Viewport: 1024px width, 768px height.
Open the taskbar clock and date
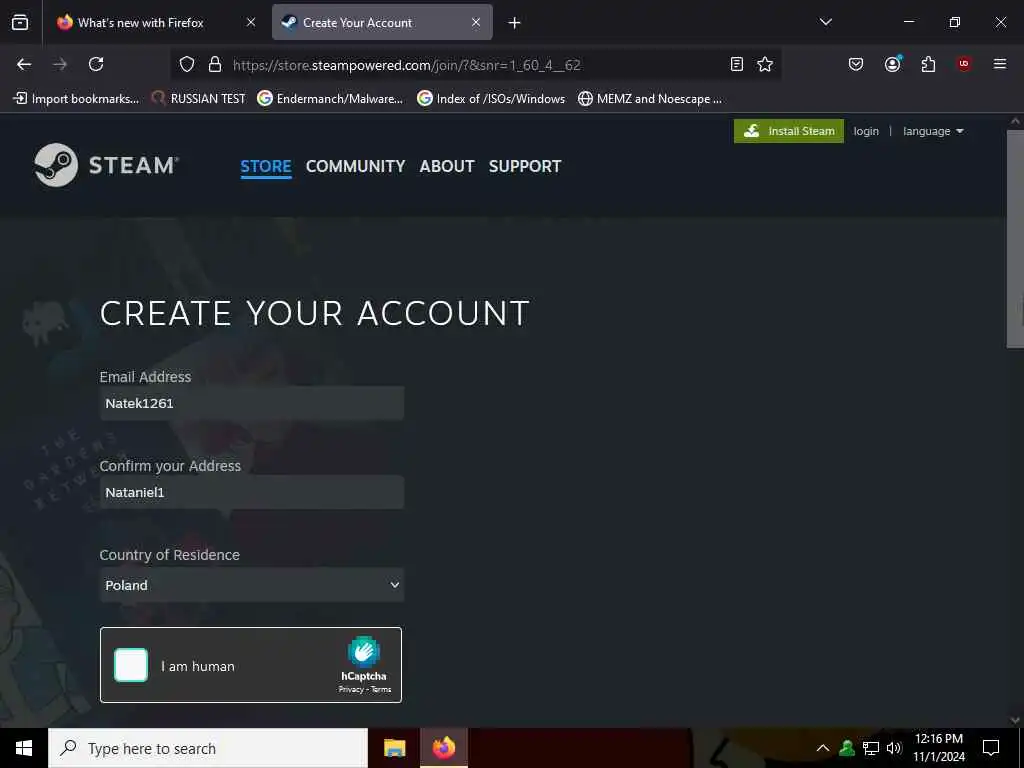pyautogui.click(x=938, y=748)
